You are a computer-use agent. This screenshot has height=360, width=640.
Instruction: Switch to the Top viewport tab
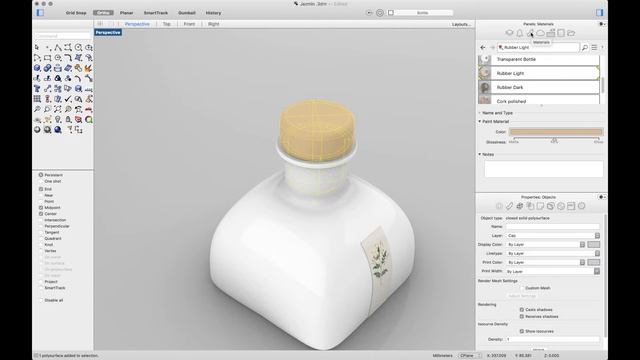167,24
